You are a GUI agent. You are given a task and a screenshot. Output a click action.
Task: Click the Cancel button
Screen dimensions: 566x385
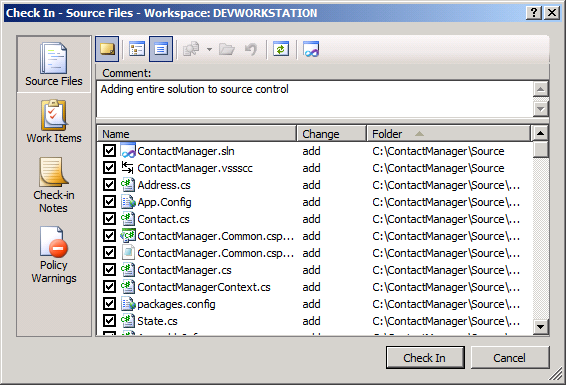click(x=510, y=358)
